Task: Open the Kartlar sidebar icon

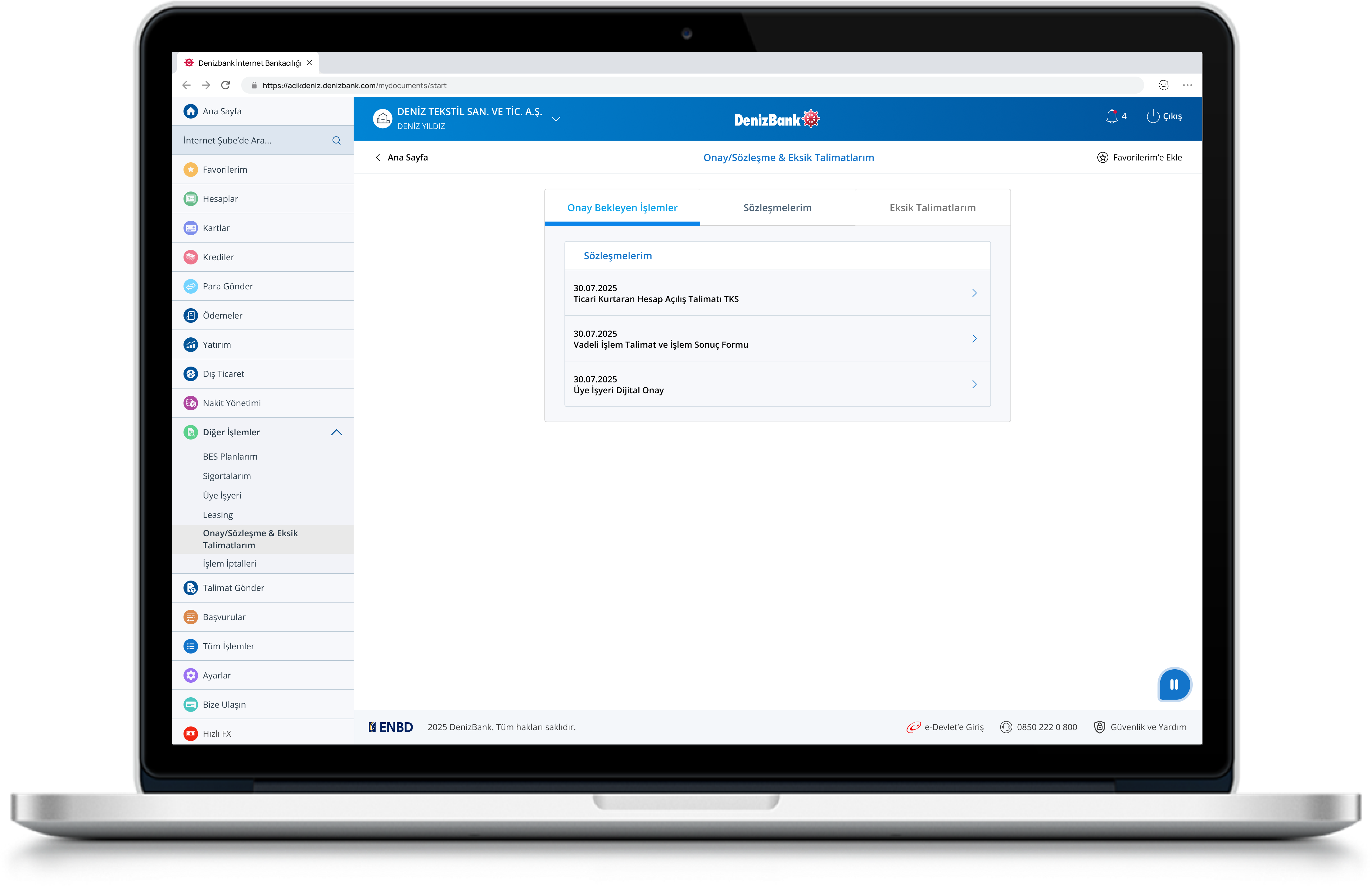Action: (190, 228)
